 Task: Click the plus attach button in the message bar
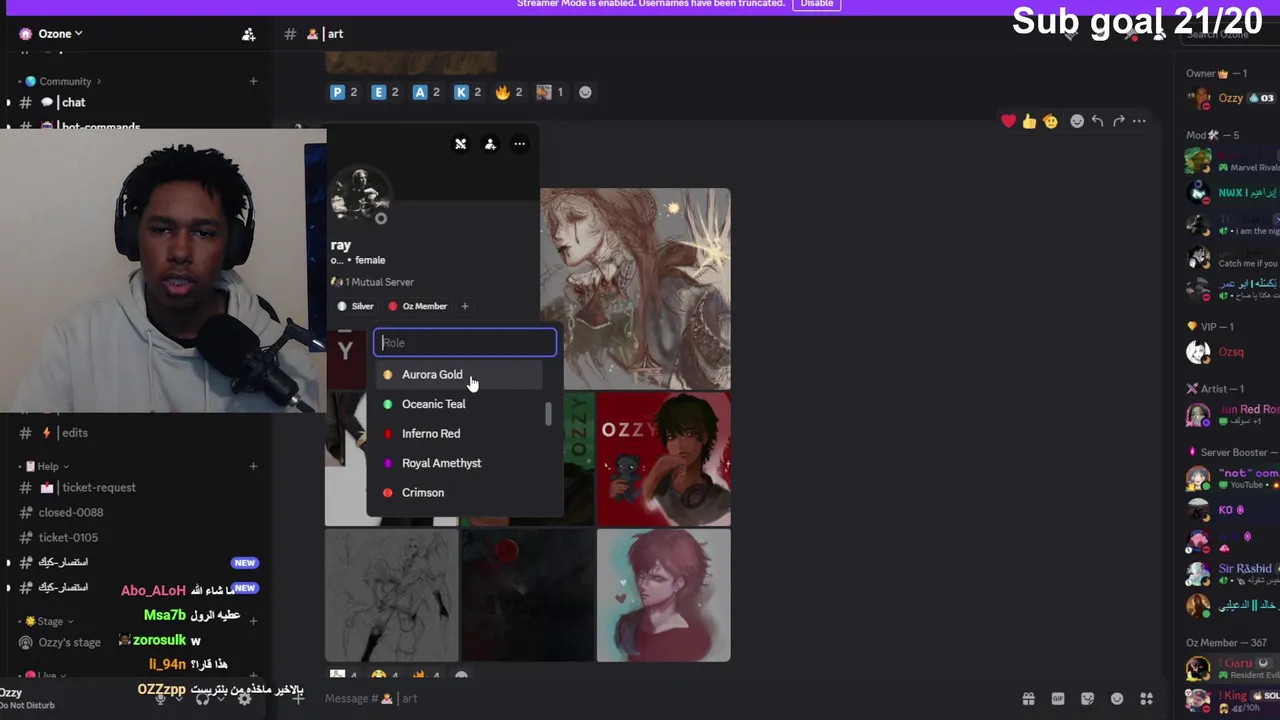[x=298, y=698]
